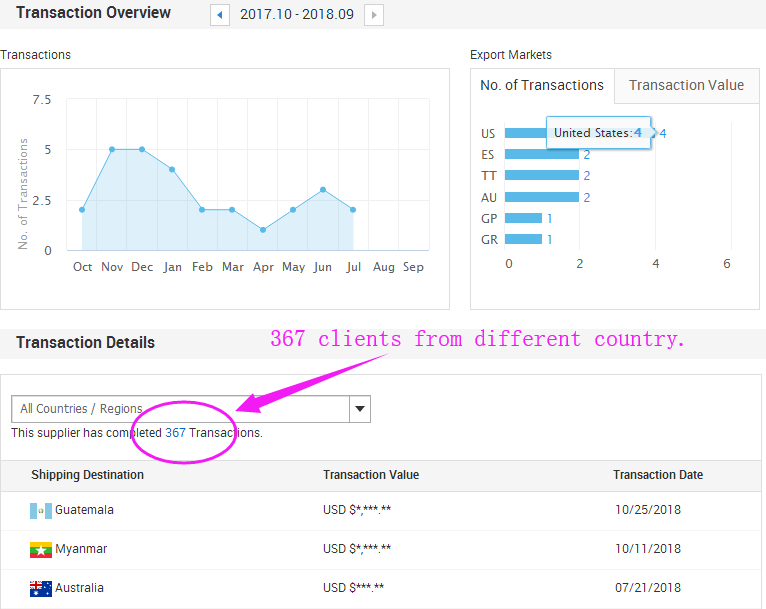This screenshot has width=766, height=609.
Task: Click the Myanmar flag icon
Action: tap(40, 550)
